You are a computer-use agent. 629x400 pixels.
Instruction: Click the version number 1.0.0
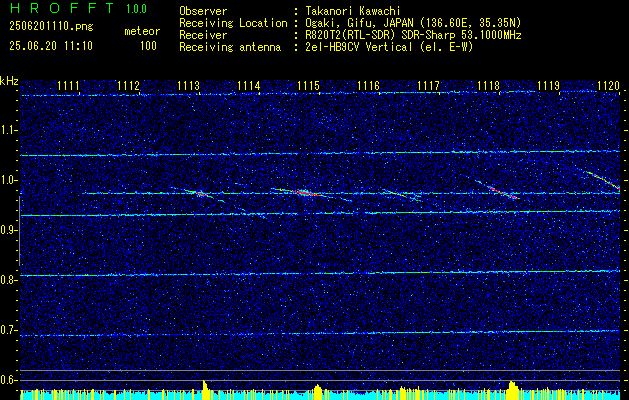pyautogui.click(x=136, y=9)
